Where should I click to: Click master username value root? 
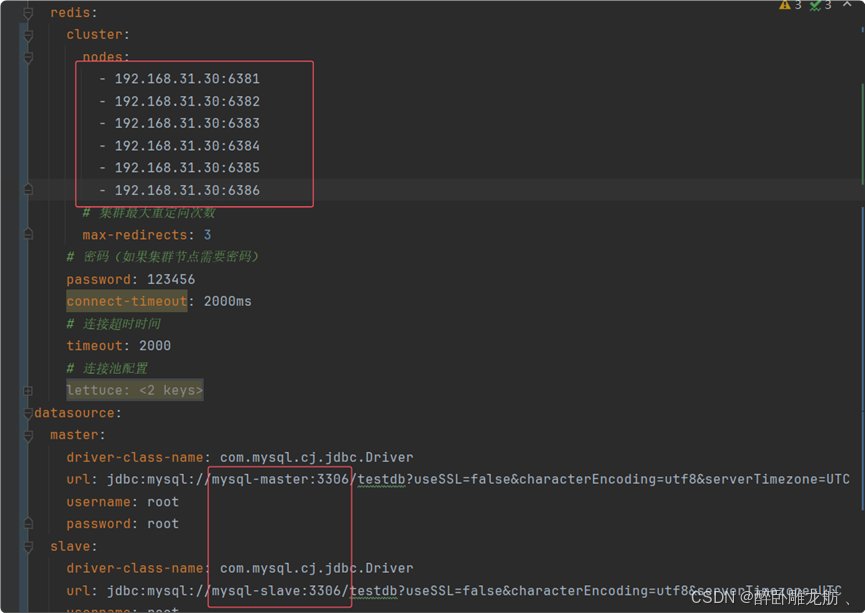pyautogui.click(x=163, y=502)
